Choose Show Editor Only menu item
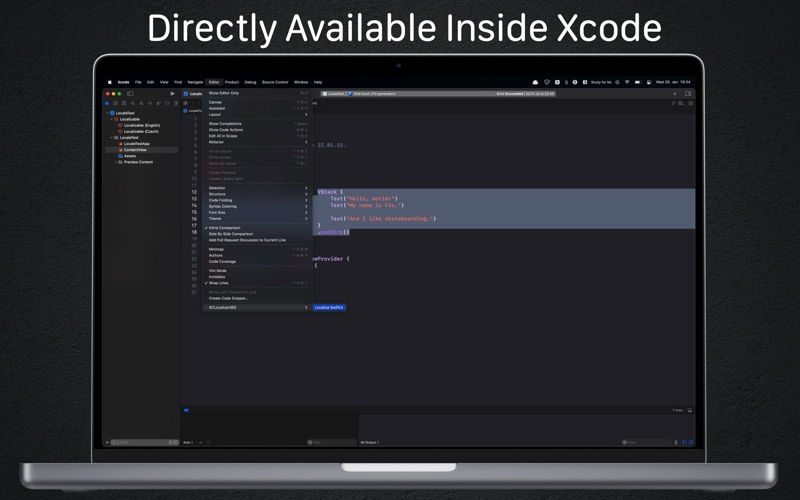800x500 pixels. pyautogui.click(x=255, y=93)
